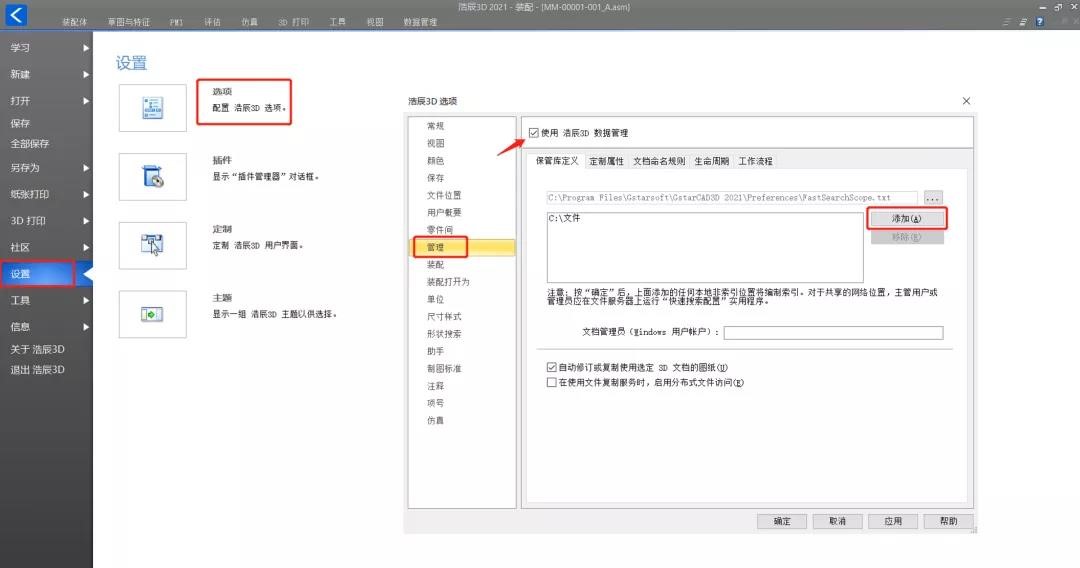This screenshot has height=568, width=1080.
Task: Expand the 学习 submenu arrow
Action: tap(86, 48)
